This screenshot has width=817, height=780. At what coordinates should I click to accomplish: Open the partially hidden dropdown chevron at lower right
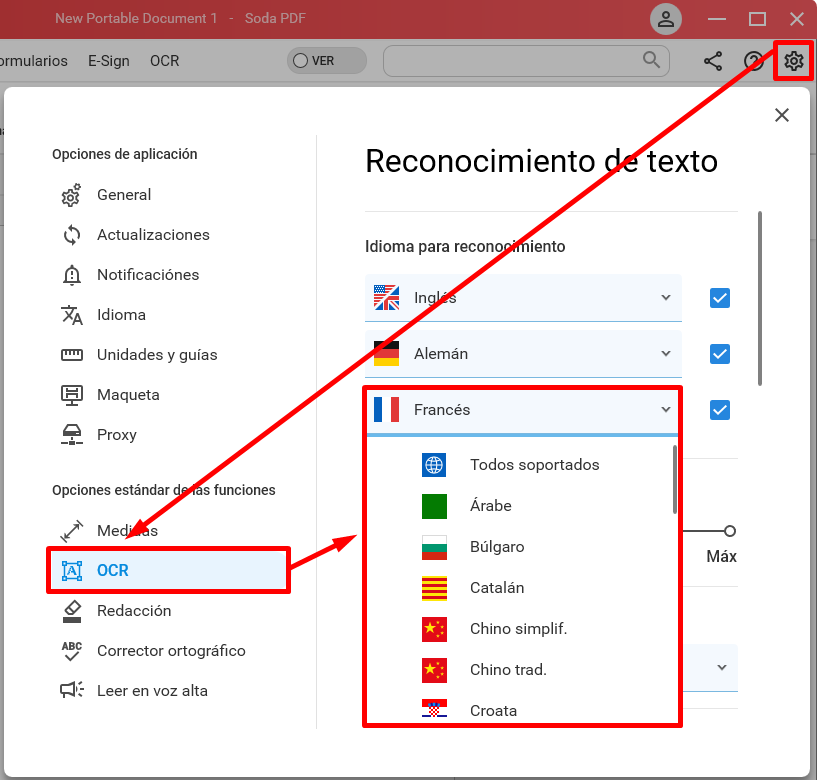pos(722,667)
